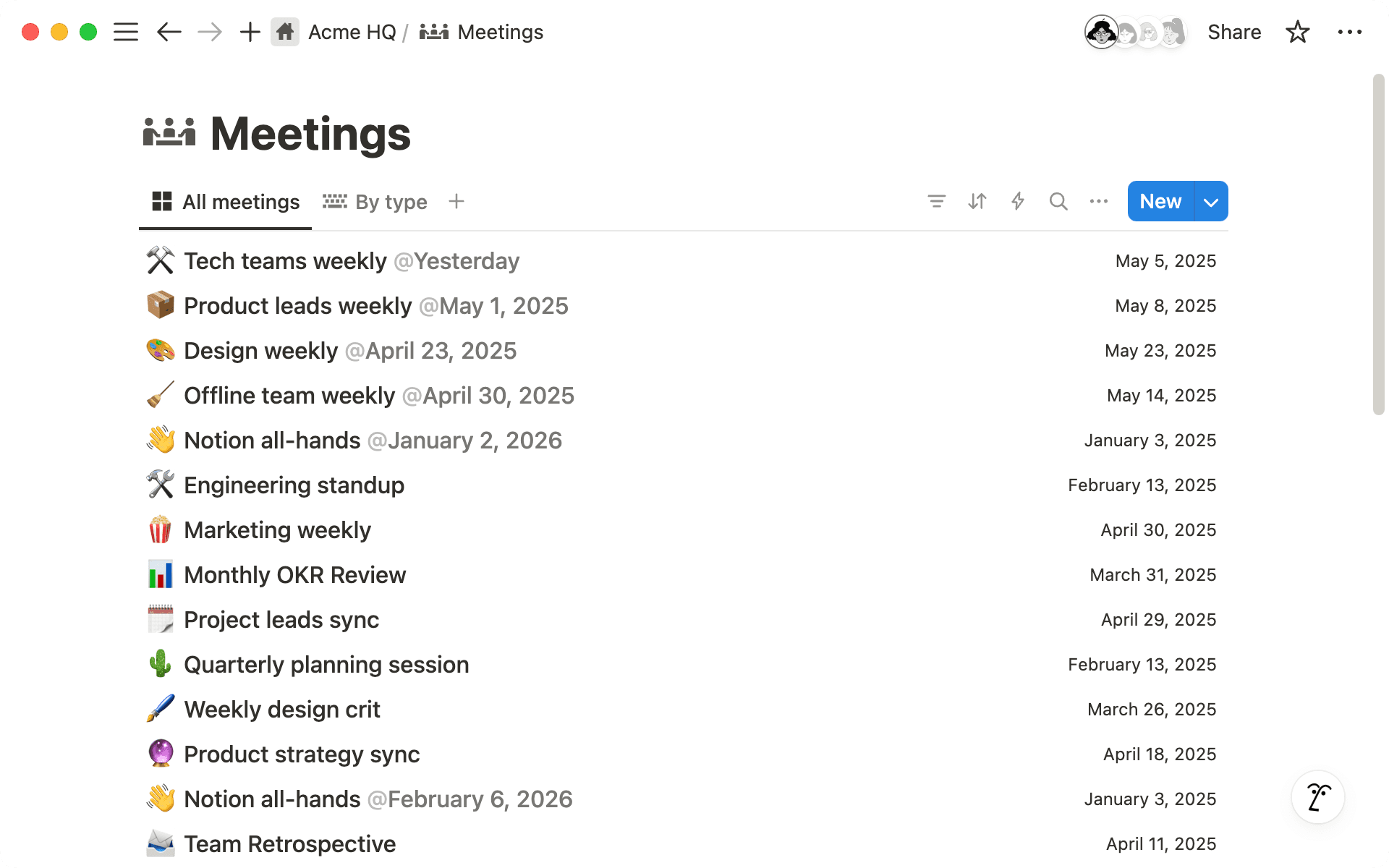Open the Monthly OKR Review meeting
Image resolution: width=1389 pixels, height=868 pixels.
[x=294, y=574]
